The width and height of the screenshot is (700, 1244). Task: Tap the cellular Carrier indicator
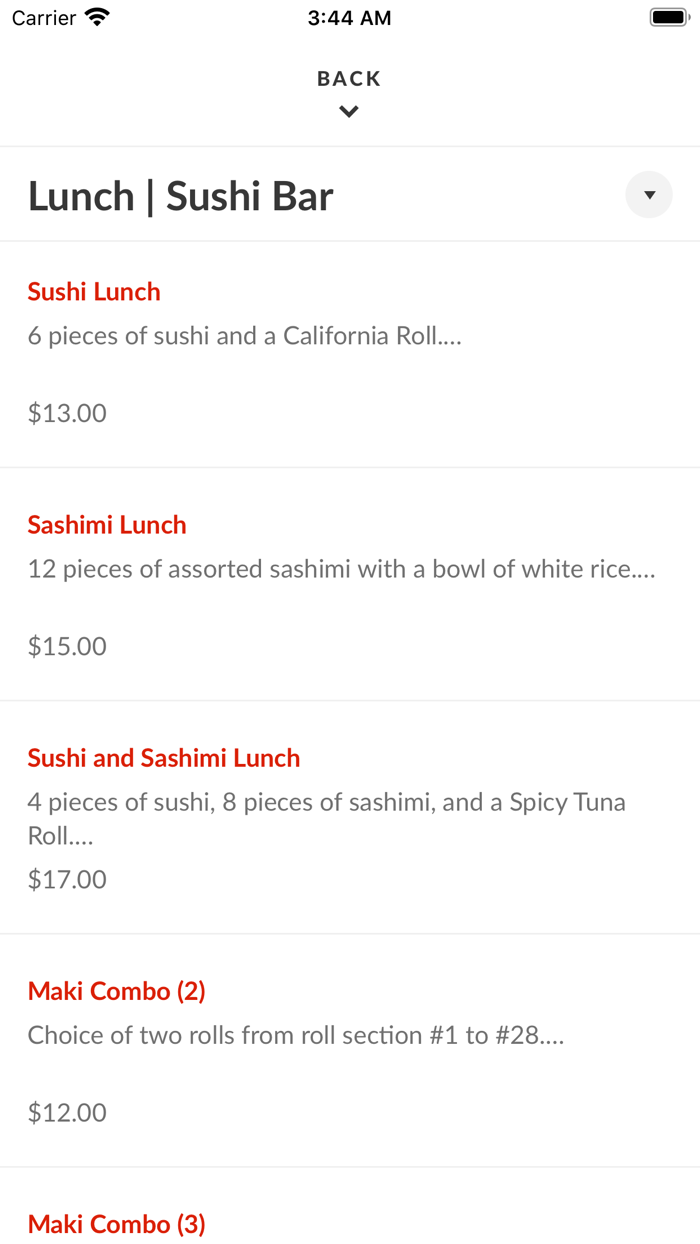pyautogui.click(x=42, y=17)
